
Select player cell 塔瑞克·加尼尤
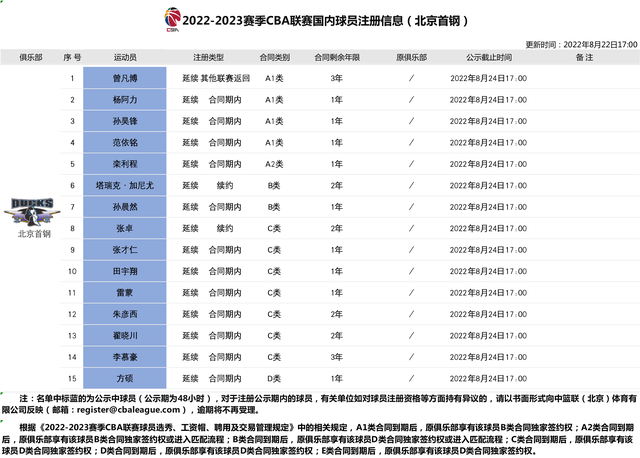(x=125, y=186)
